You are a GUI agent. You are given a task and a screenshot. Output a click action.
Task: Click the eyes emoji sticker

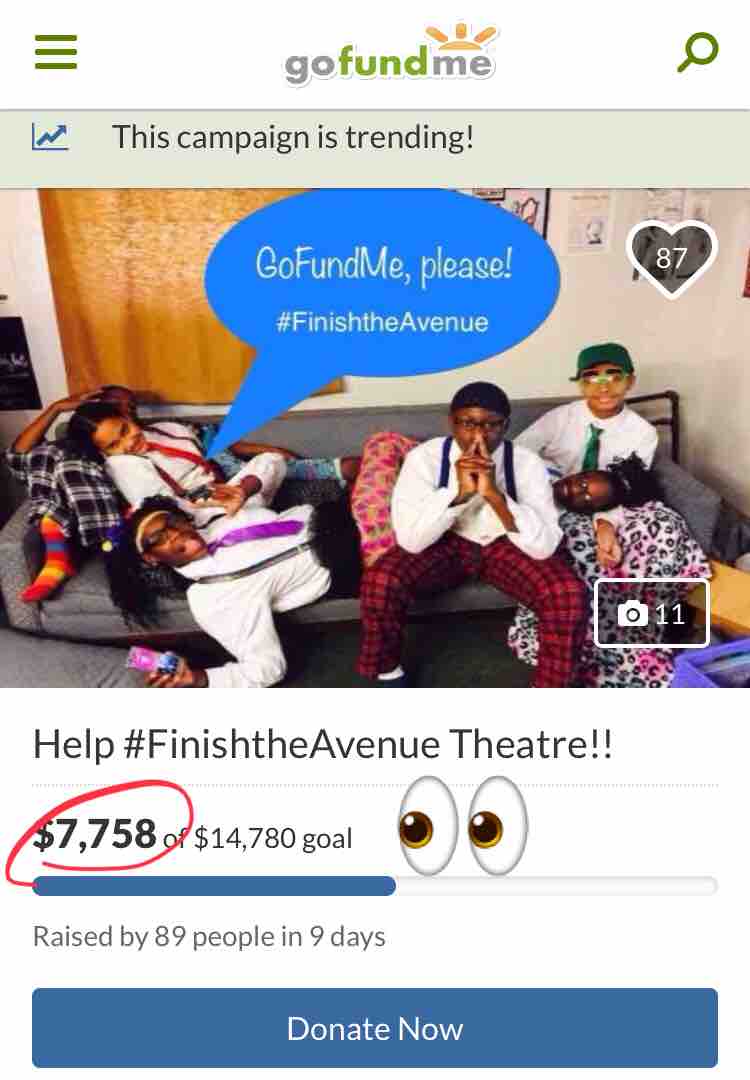pyautogui.click(x=463, y=825)
